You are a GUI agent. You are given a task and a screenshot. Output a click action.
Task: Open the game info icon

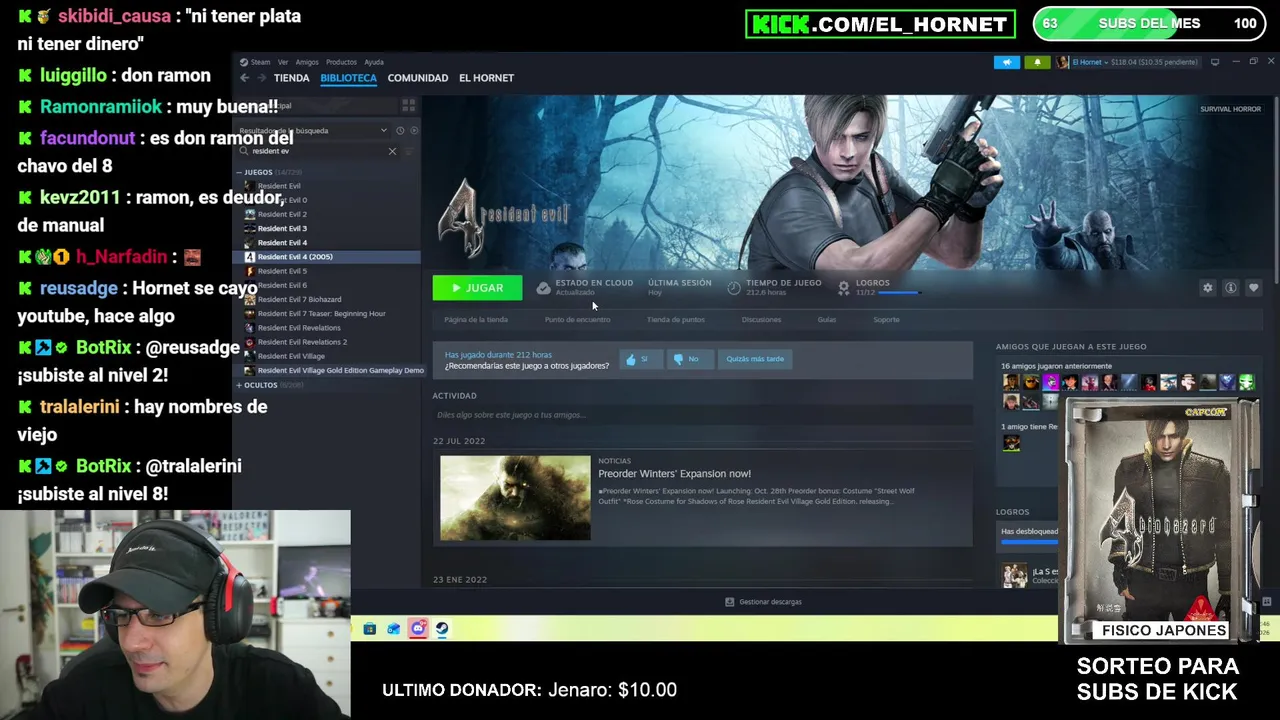tap(1231, 288)
